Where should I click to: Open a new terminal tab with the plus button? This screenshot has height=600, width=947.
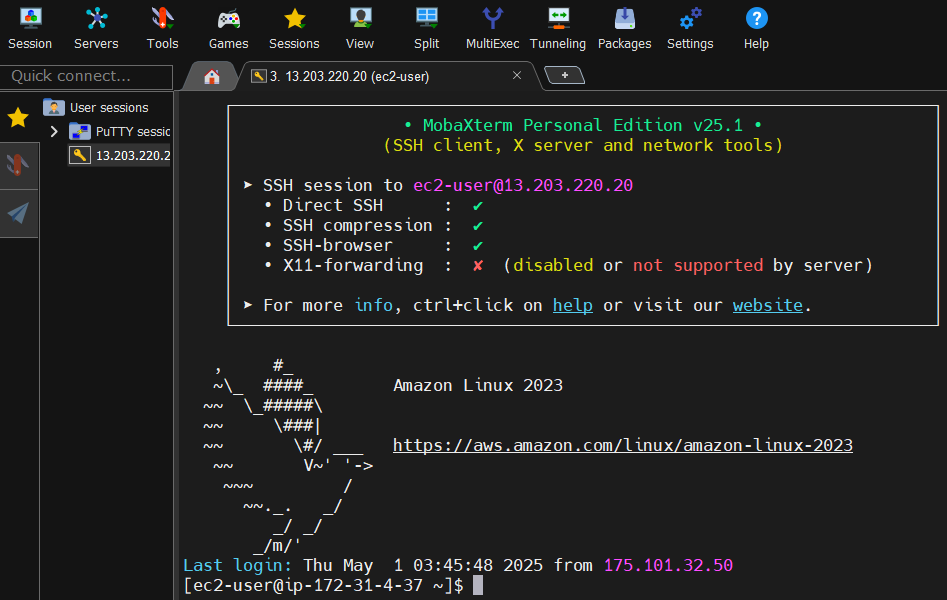(563, 74)
